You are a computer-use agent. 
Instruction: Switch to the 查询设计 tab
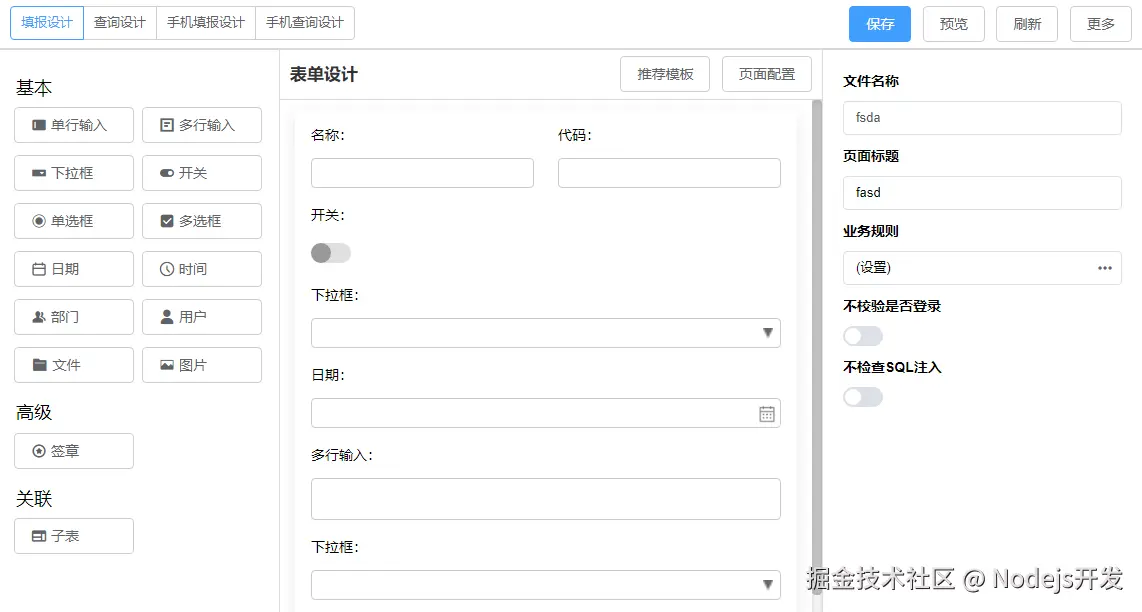click(119, 22)
